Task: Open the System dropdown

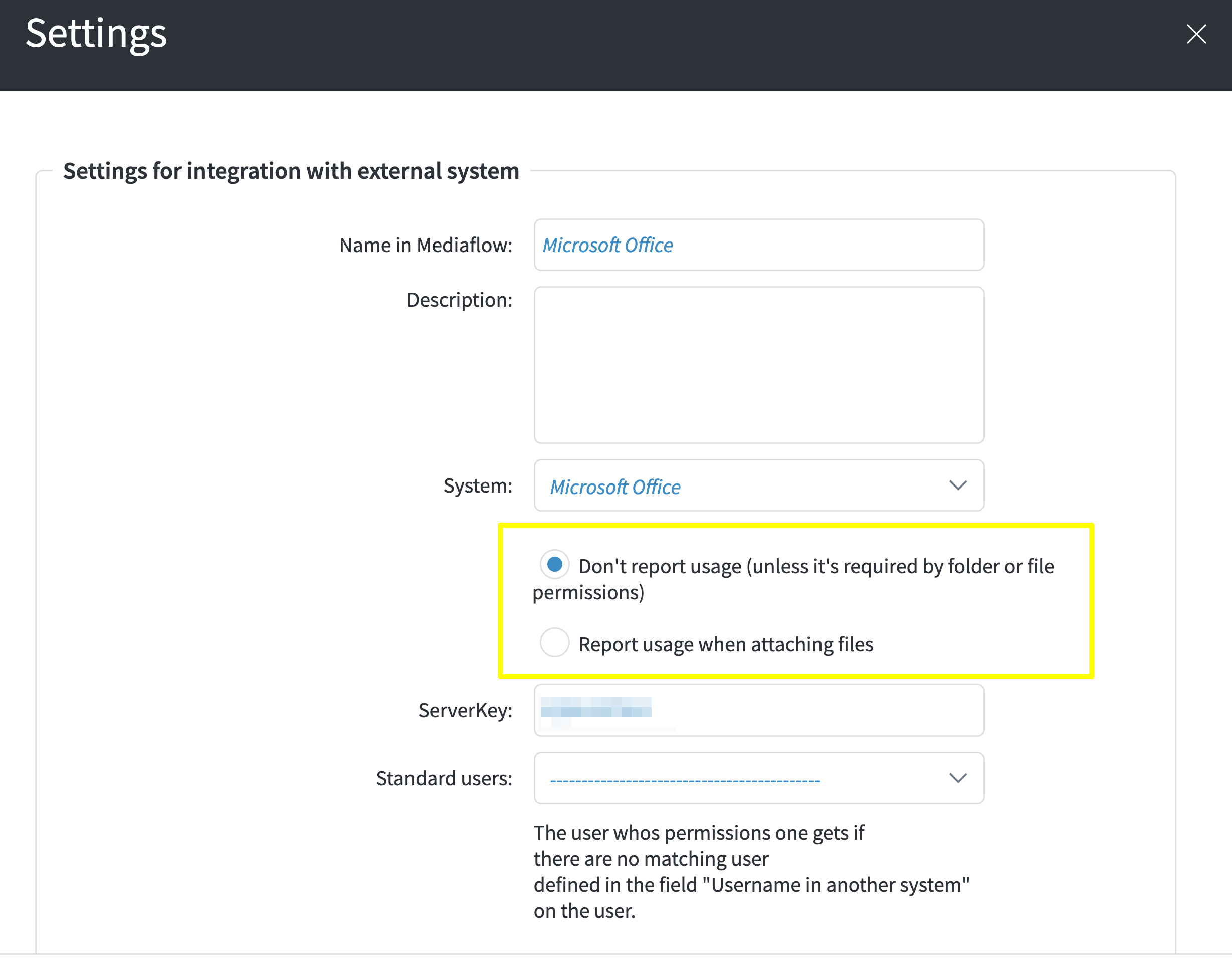Action: click(759, 485)
